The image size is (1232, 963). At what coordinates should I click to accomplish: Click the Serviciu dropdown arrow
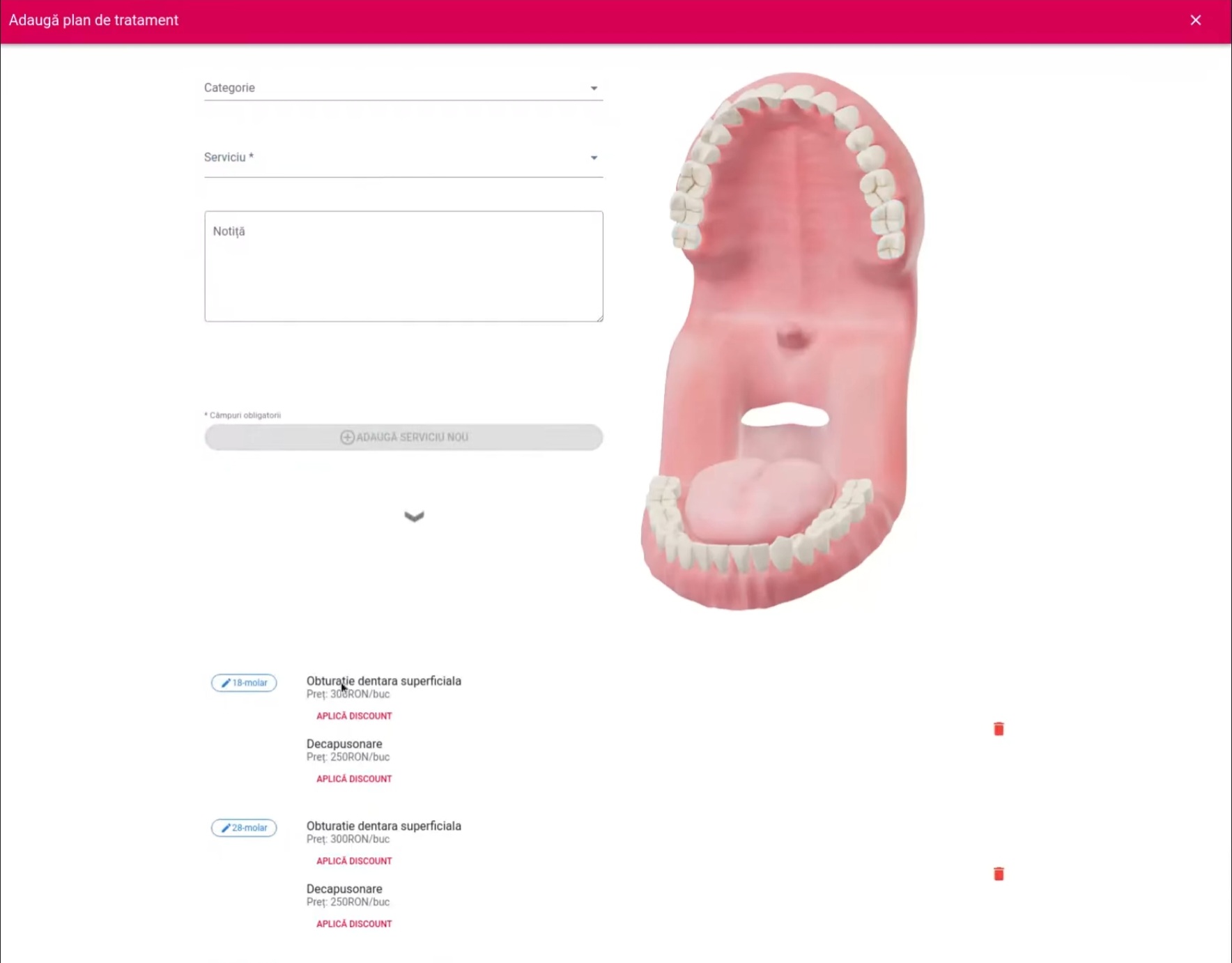pyautogui.click(x=594, y=157)
